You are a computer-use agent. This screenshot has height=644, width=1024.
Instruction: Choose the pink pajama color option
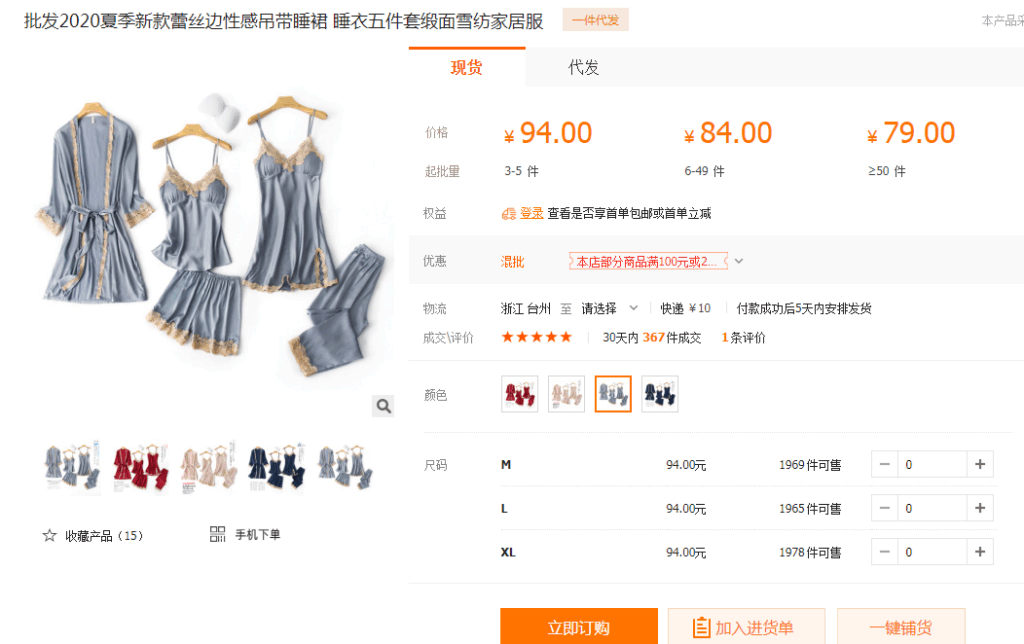click(566, 394)
